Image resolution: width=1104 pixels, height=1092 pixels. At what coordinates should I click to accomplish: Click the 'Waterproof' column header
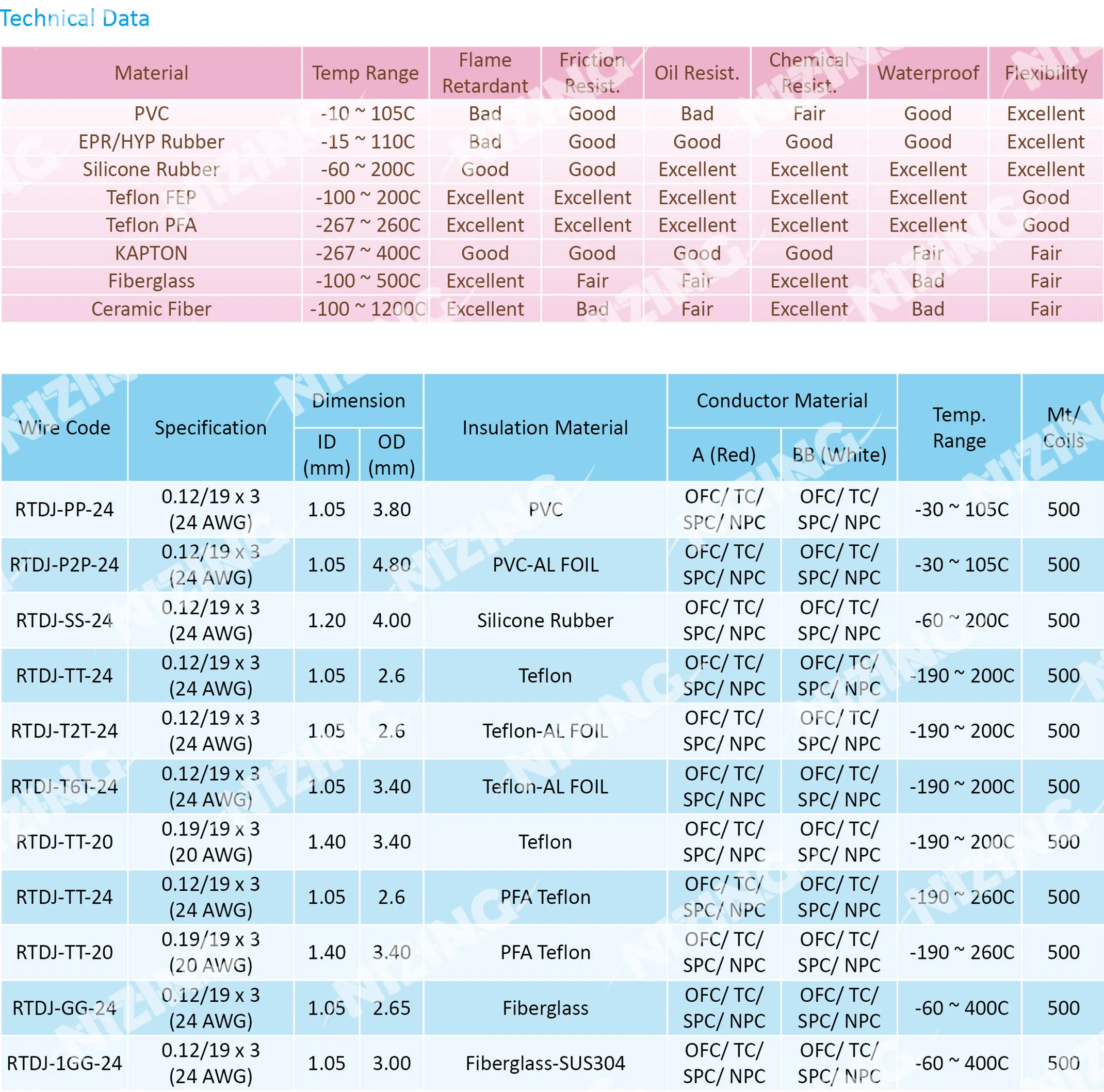928,73
